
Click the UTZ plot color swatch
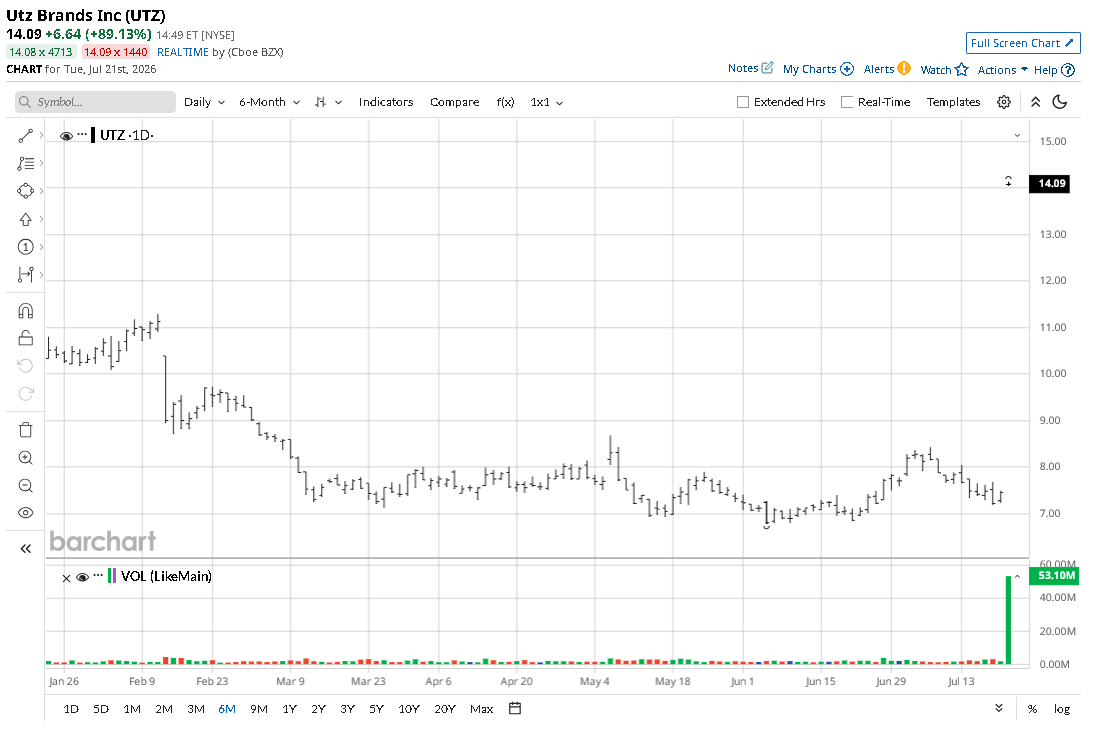click(x=93, y=135)
